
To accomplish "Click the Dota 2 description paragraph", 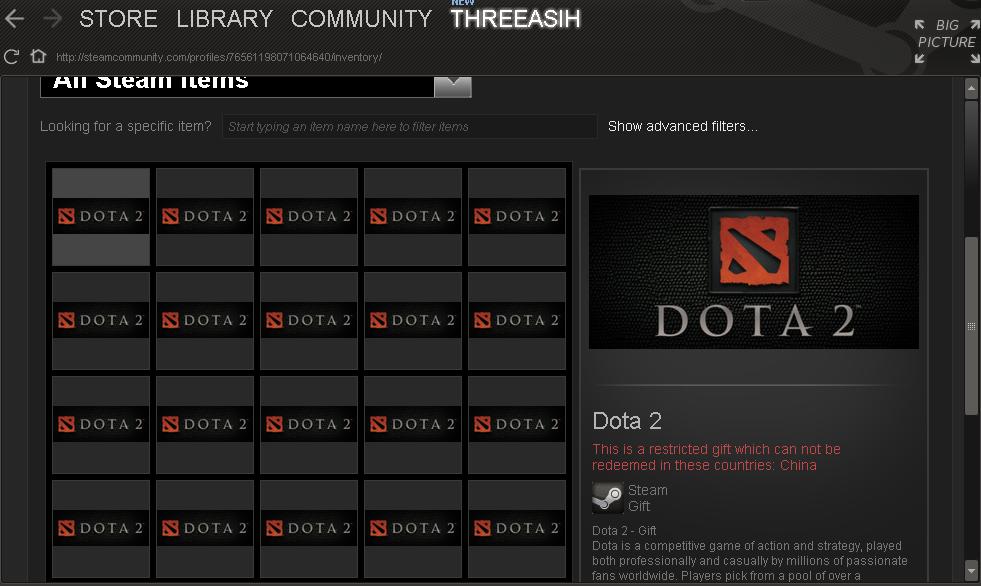I will 750,560.
